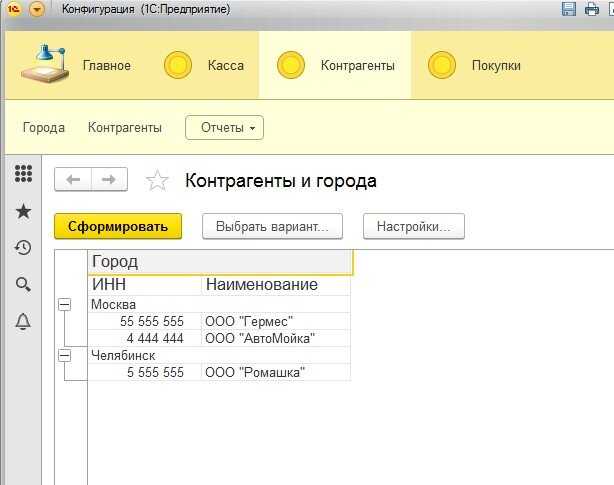Viewport: 614px width, 485px height.
Task: Open the Города link
Action: point(44,127)
